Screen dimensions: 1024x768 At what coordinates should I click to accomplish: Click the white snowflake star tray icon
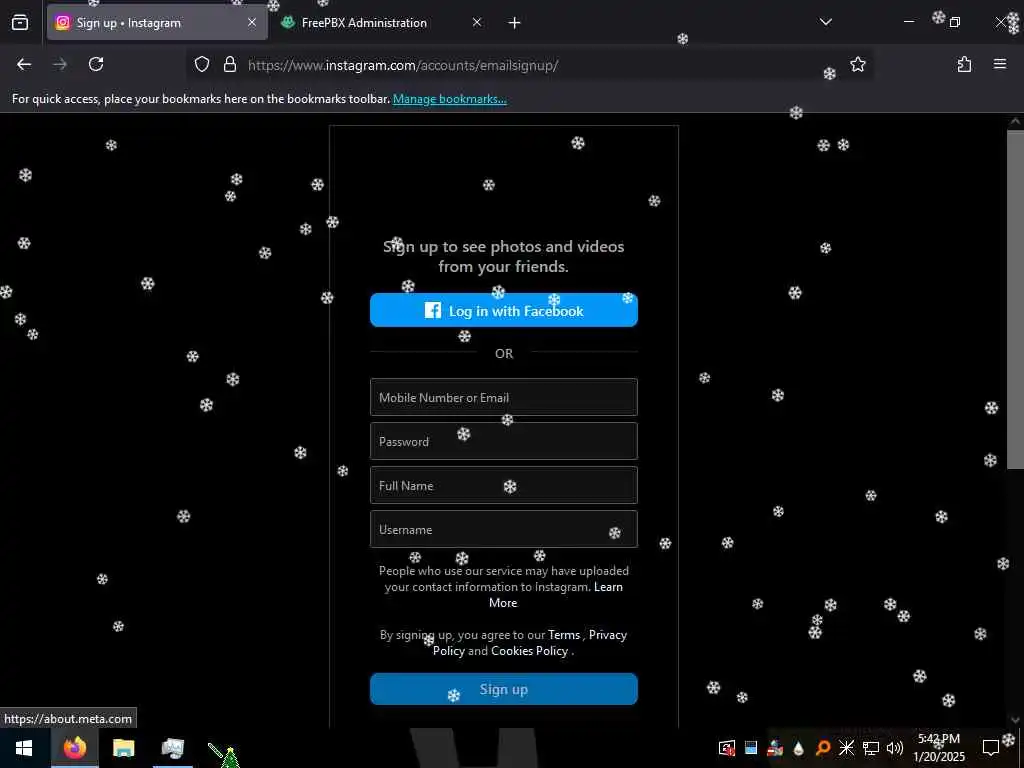(846, 748)
